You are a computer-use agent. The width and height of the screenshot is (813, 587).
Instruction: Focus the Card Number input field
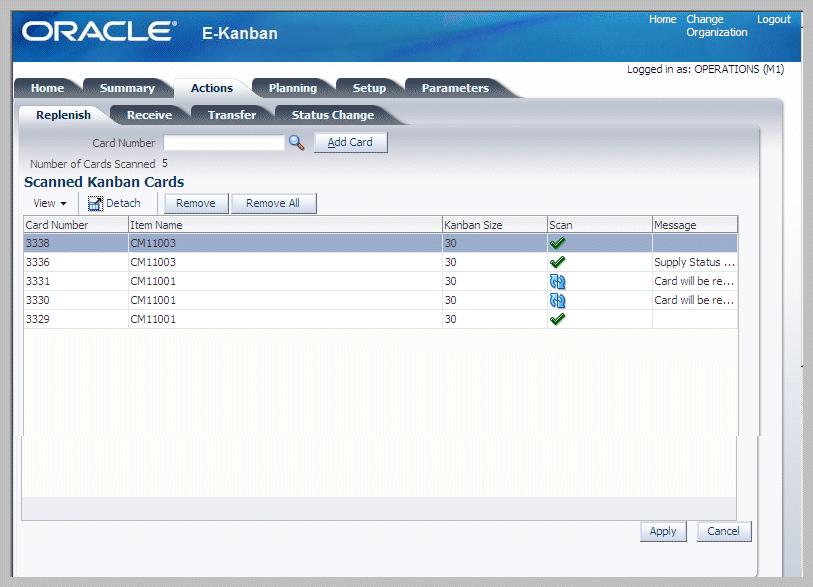[x=224, y=143]
